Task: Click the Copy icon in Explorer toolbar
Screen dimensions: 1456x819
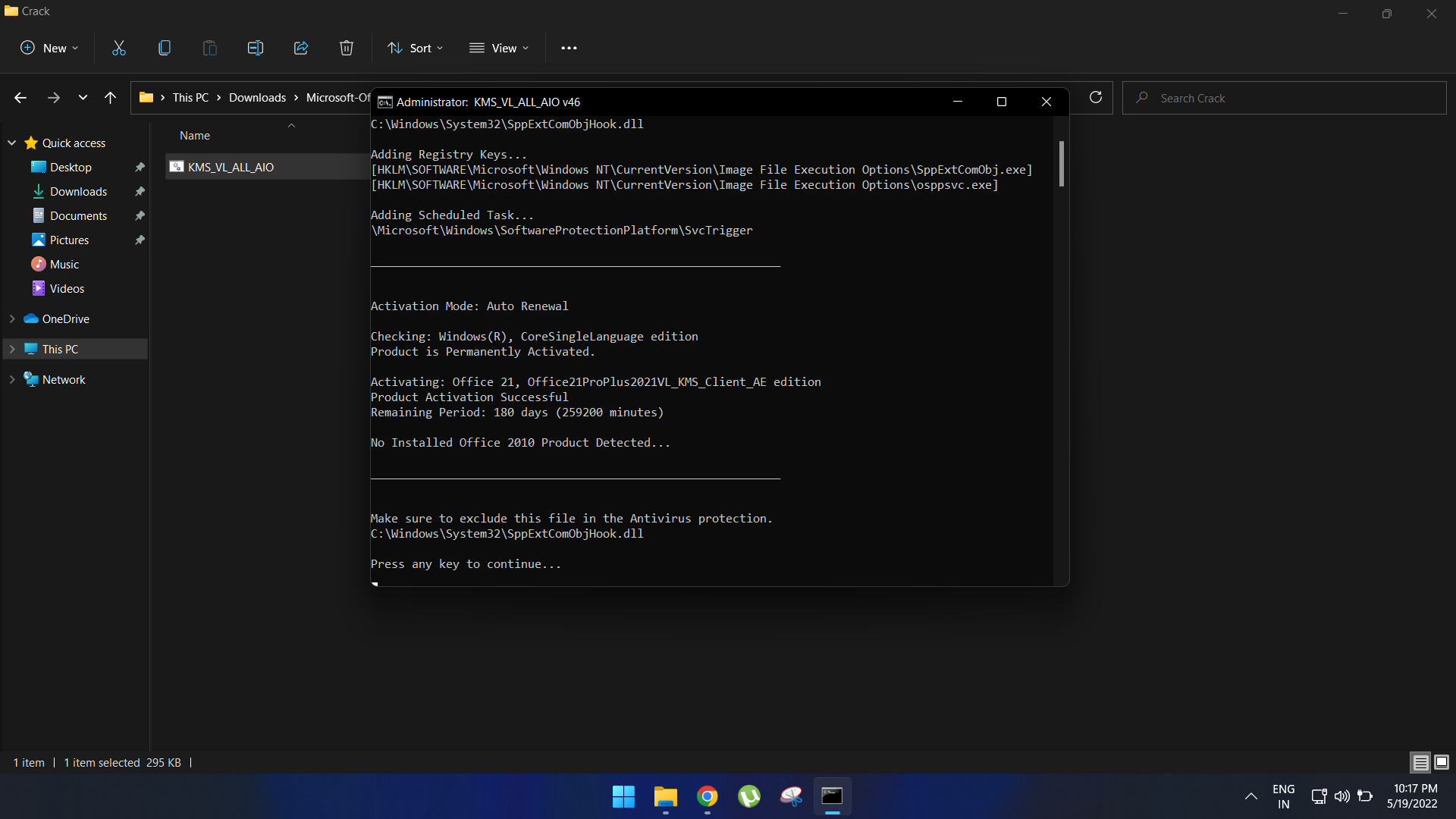Action: (x=165, y=48)
